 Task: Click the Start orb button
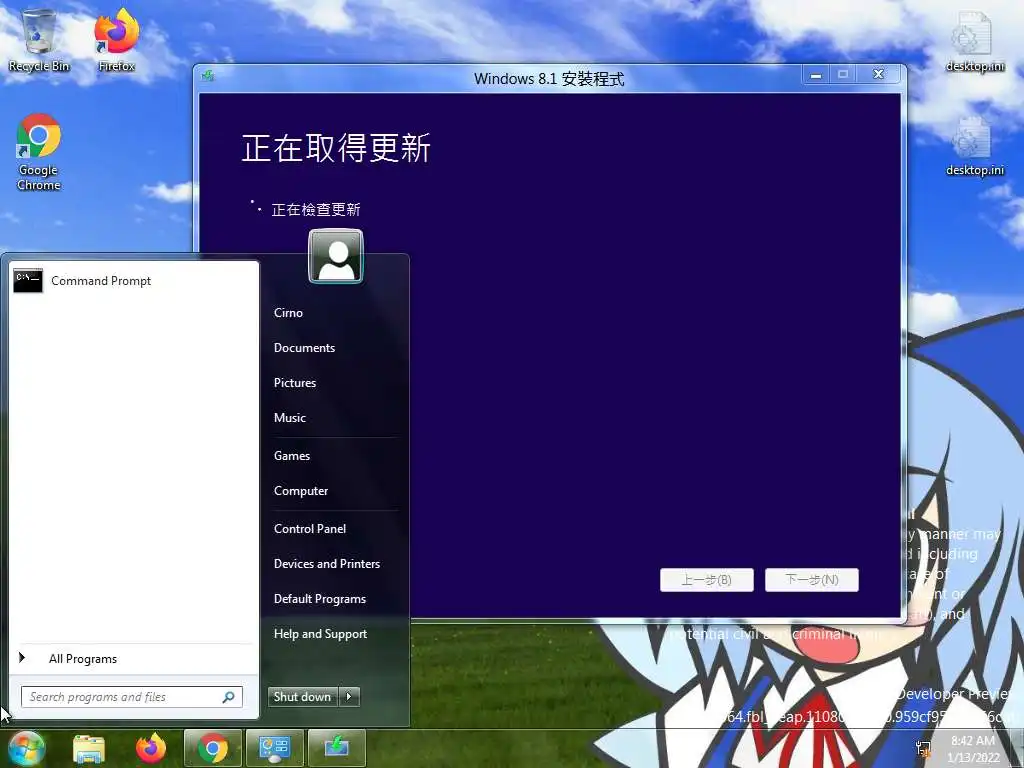tap(26, 748)
